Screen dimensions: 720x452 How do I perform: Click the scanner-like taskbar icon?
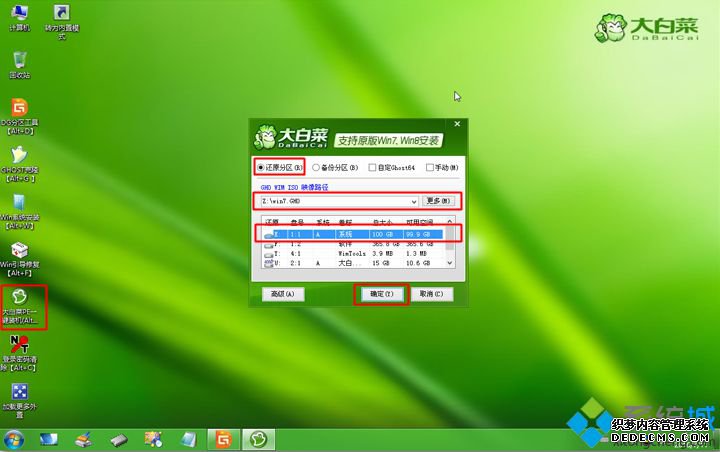point(84,440)
